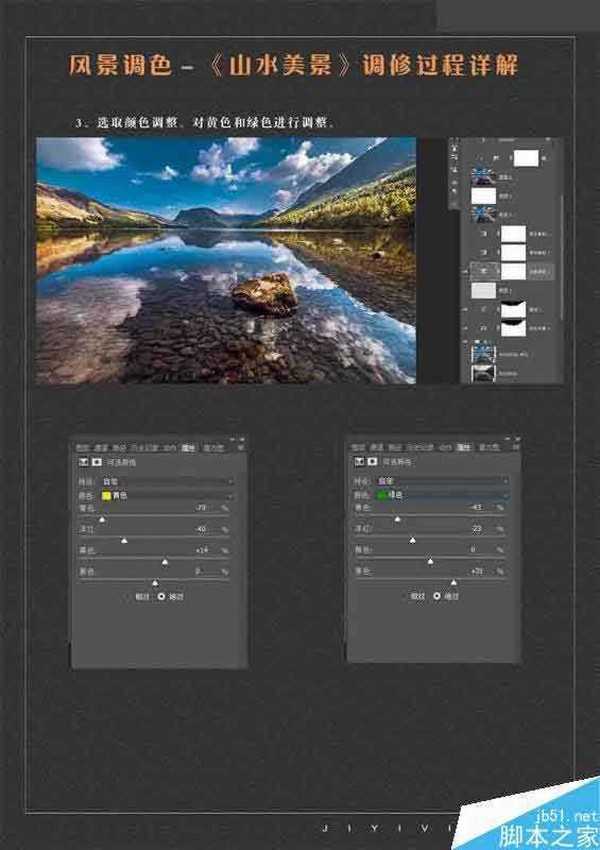Screen dimensions: 600x850
Task: Click the lake landscape photo on canvas
Action: click(x=226, y=260)
